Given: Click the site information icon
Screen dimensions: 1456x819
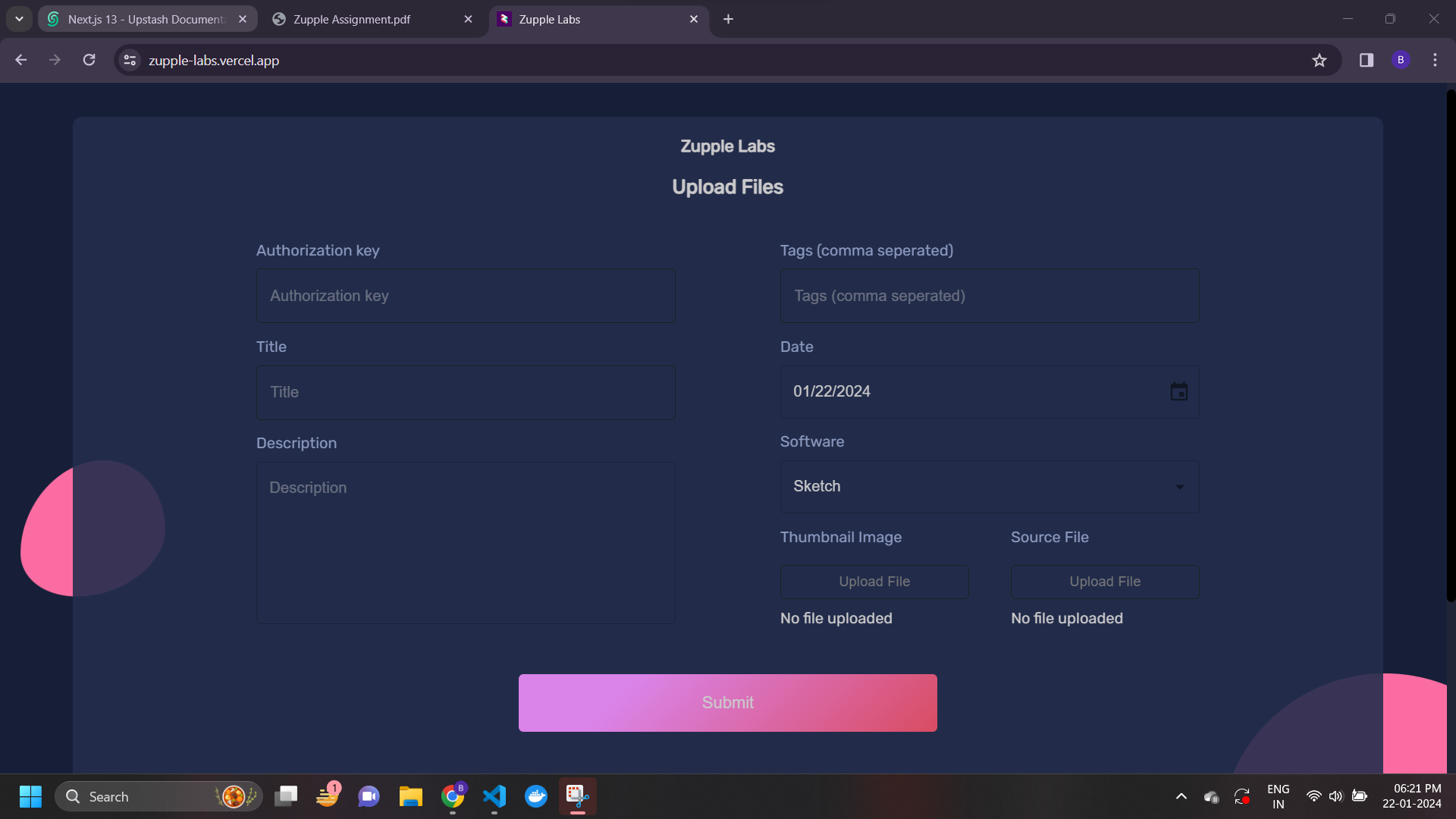Looking at the screenshot, I should click(130, 60).
